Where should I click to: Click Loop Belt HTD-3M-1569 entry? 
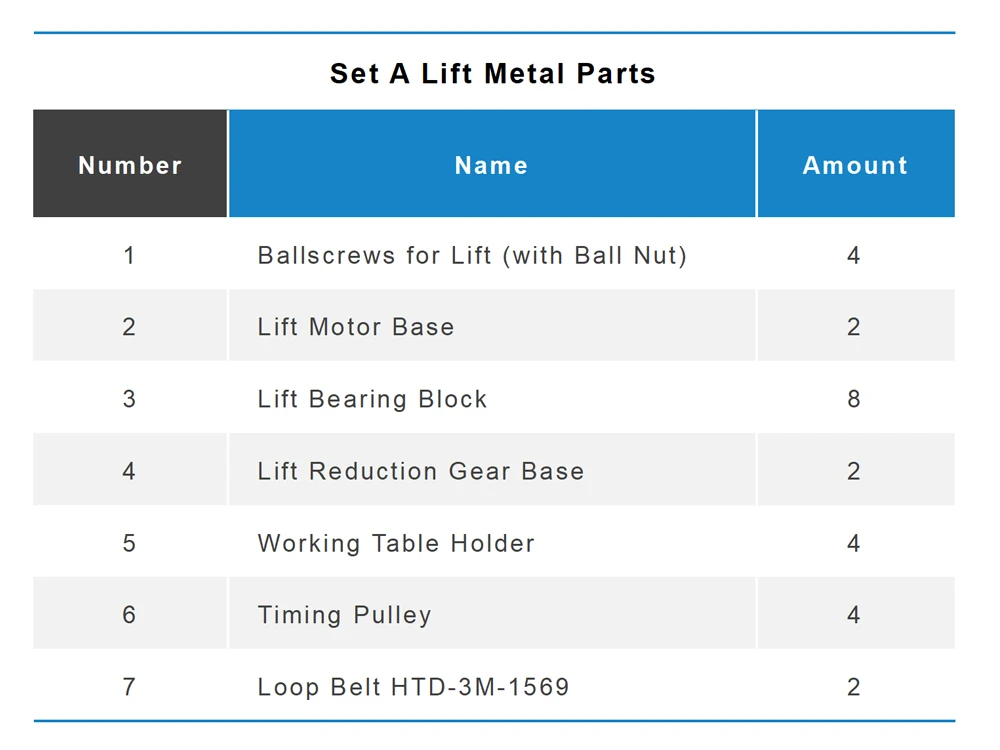413,687
